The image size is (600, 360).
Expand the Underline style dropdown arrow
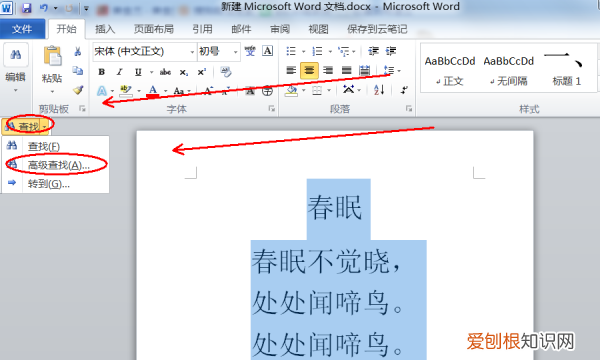pyautogui.click(x=152, y=72)
